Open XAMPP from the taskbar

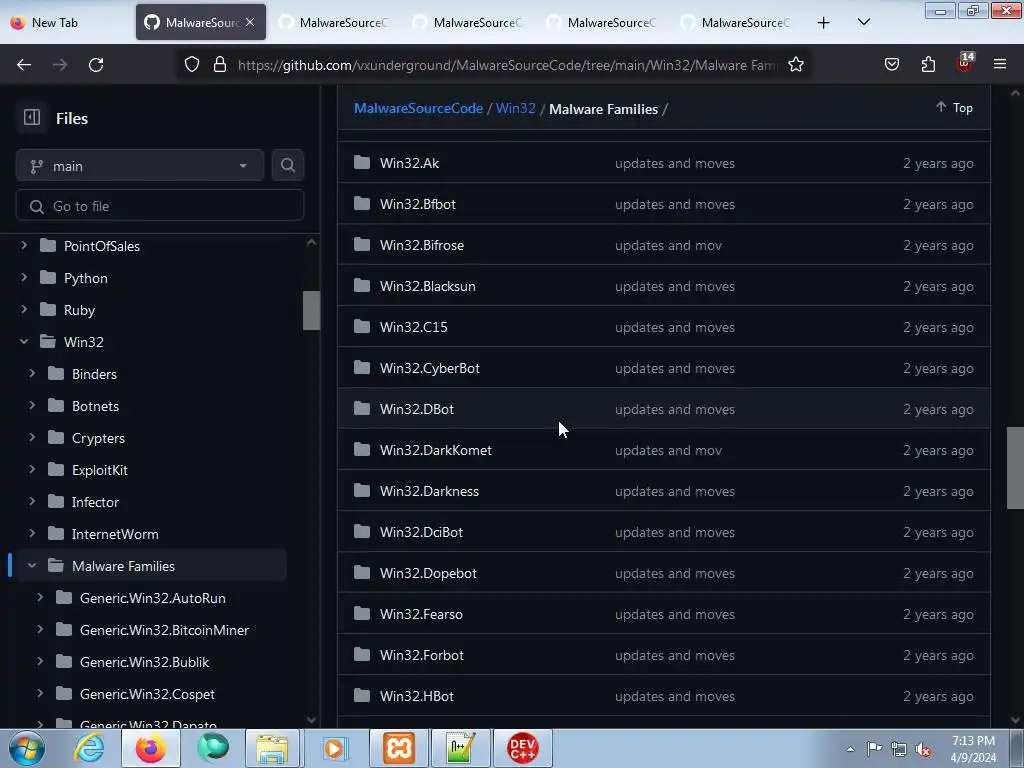tap(399, 748)
